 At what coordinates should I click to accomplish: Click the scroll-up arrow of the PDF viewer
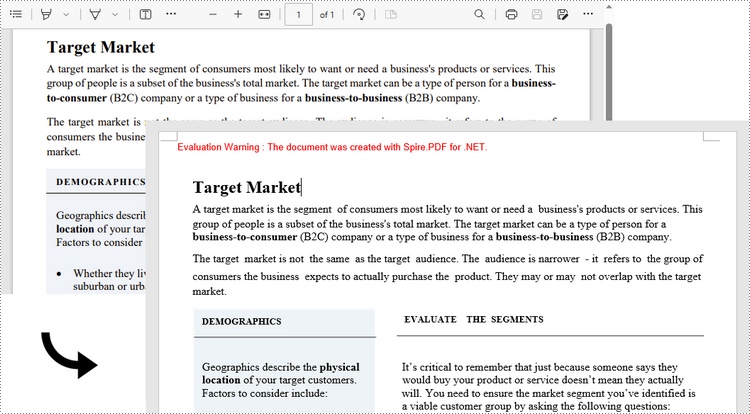coord(609,7)
